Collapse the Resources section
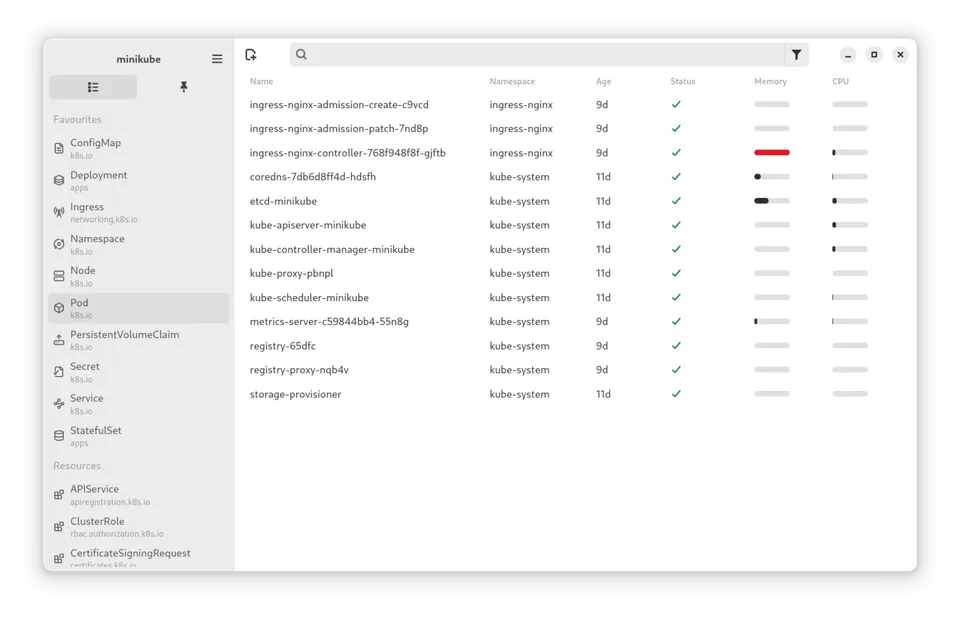The height and width of the screenshot is (619, 960). coord(78,466)
